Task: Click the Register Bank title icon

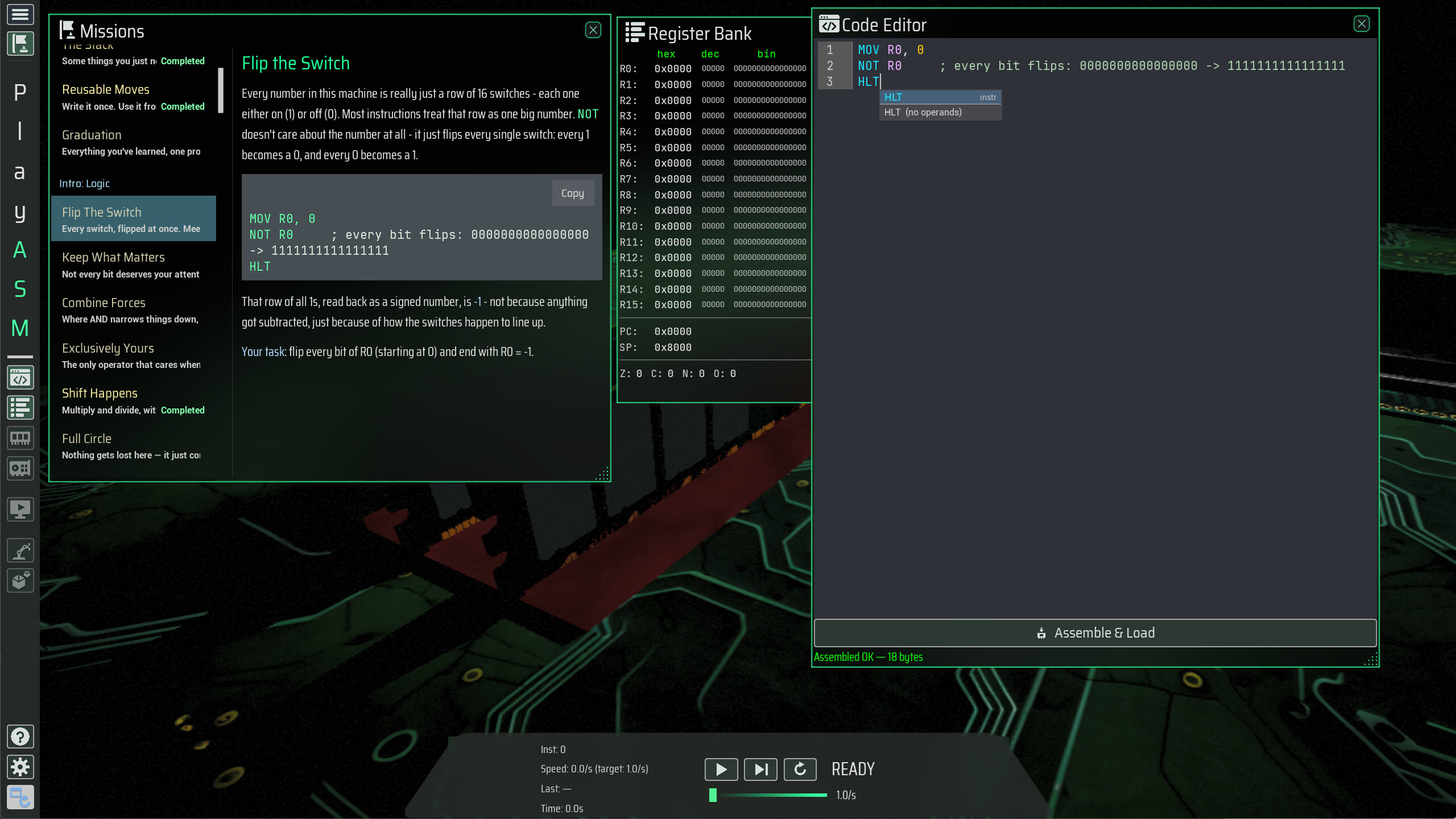Action: tap(635, 32)
